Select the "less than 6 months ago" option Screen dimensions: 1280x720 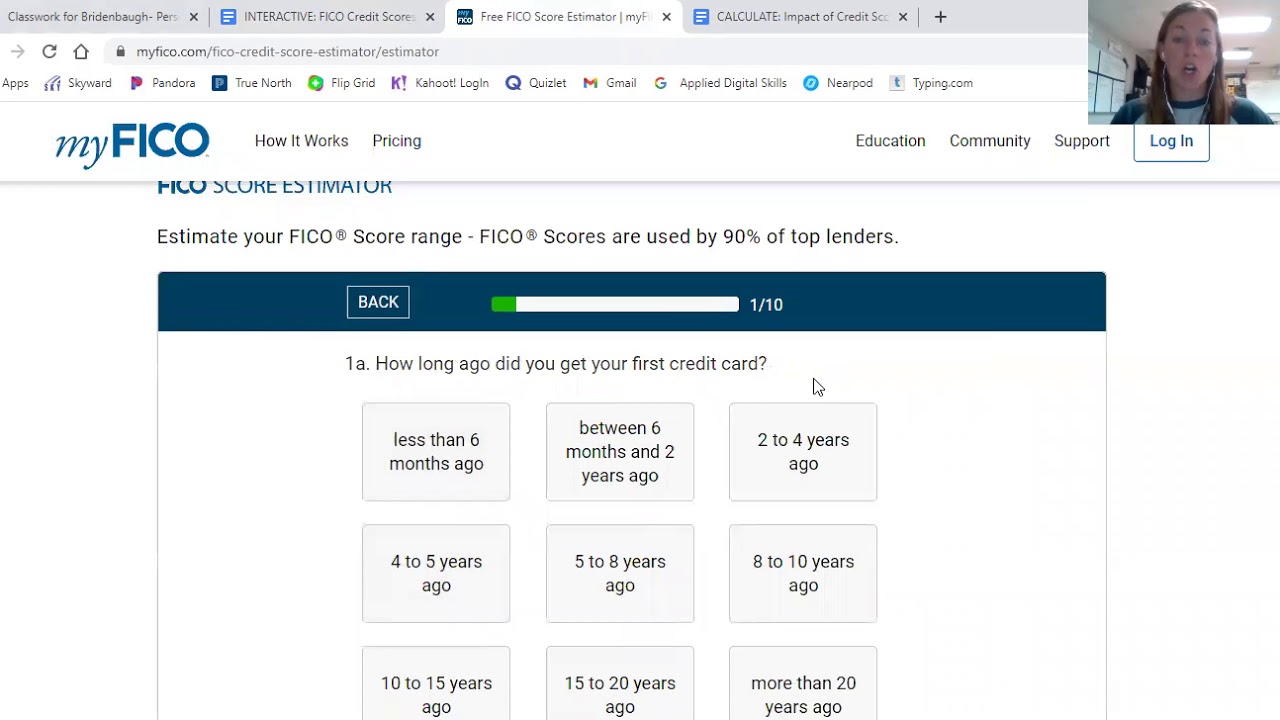(436, 452)
